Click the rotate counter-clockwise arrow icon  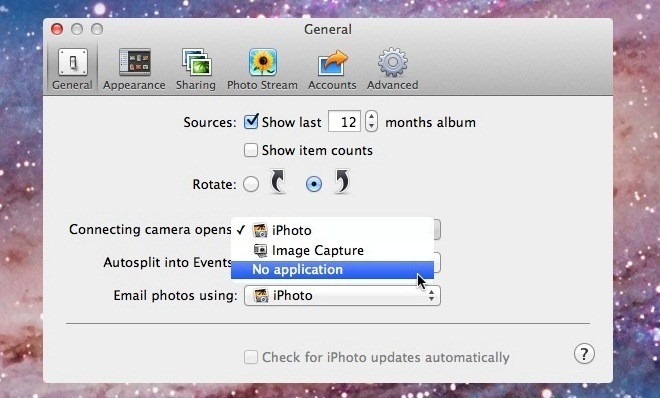pyautogui.click(x=277, y=182)
